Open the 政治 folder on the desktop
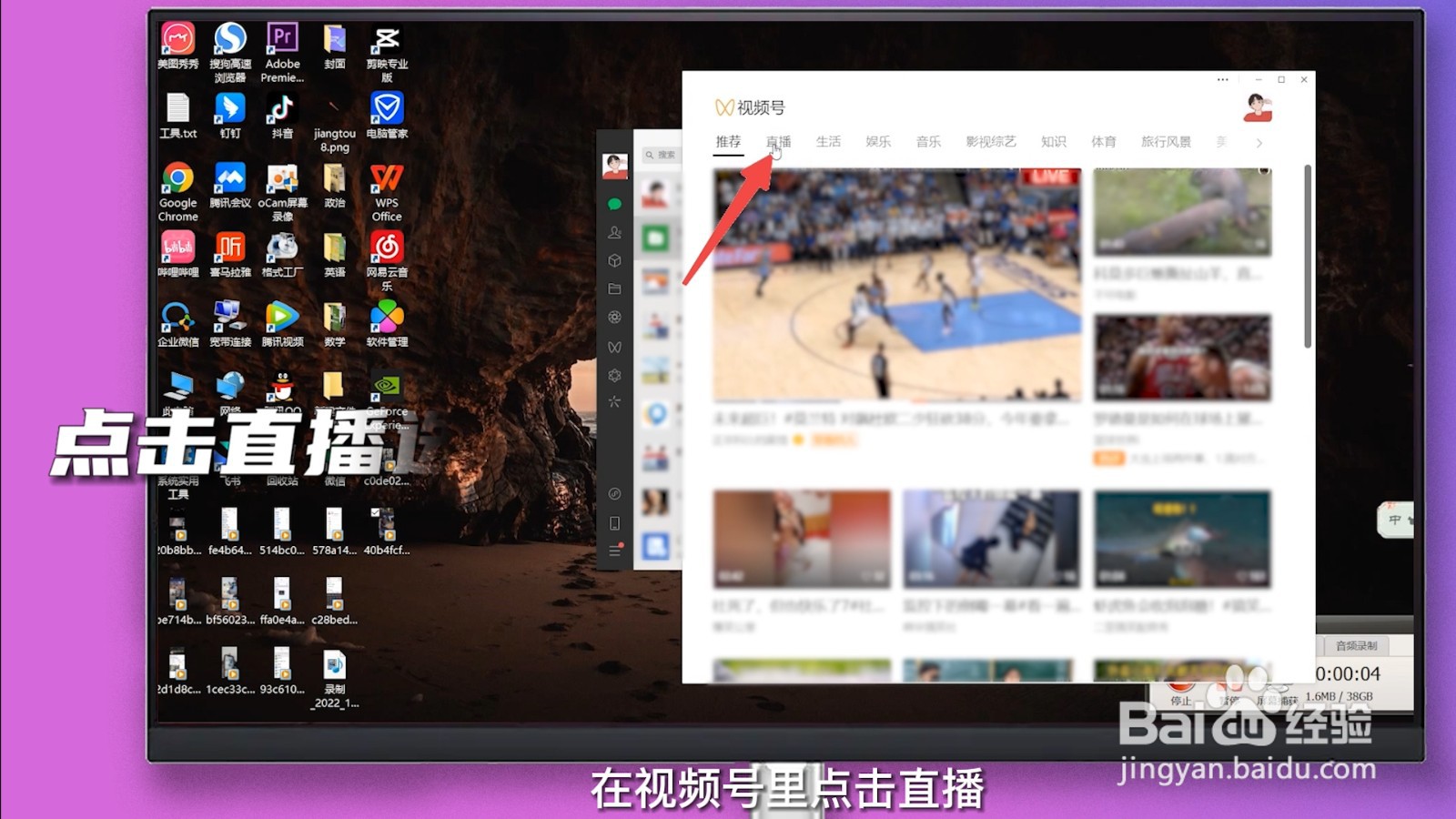 pyautogui.click(x=334, y=186)
